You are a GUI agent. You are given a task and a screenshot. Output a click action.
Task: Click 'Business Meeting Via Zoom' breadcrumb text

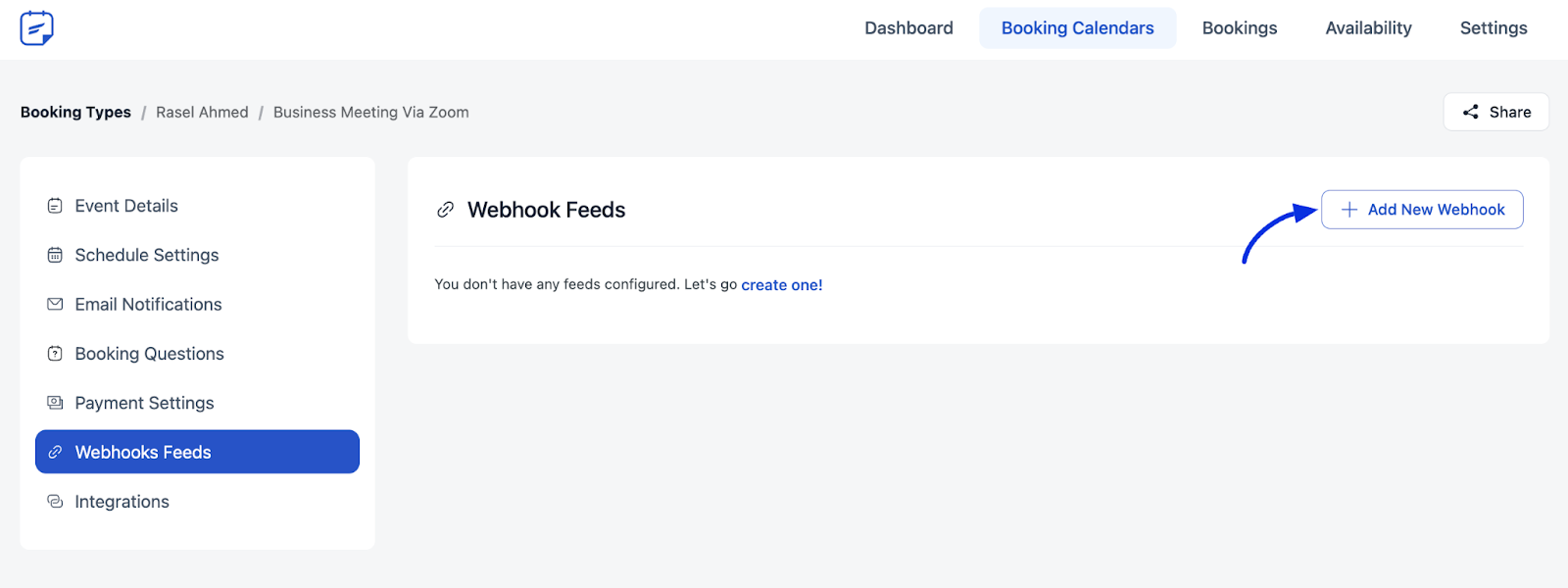[371, 113]
